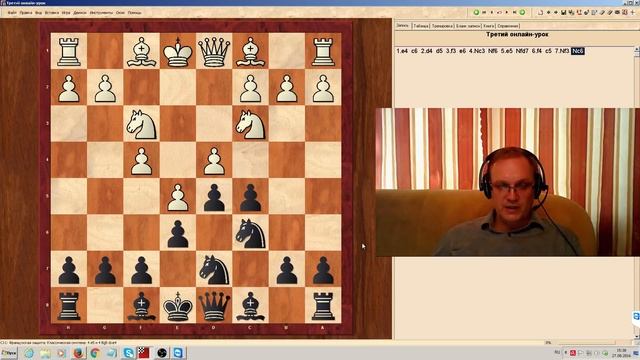Switch to the Книга tab
This screenshot has height=360, width=640.
coord(489,26)
